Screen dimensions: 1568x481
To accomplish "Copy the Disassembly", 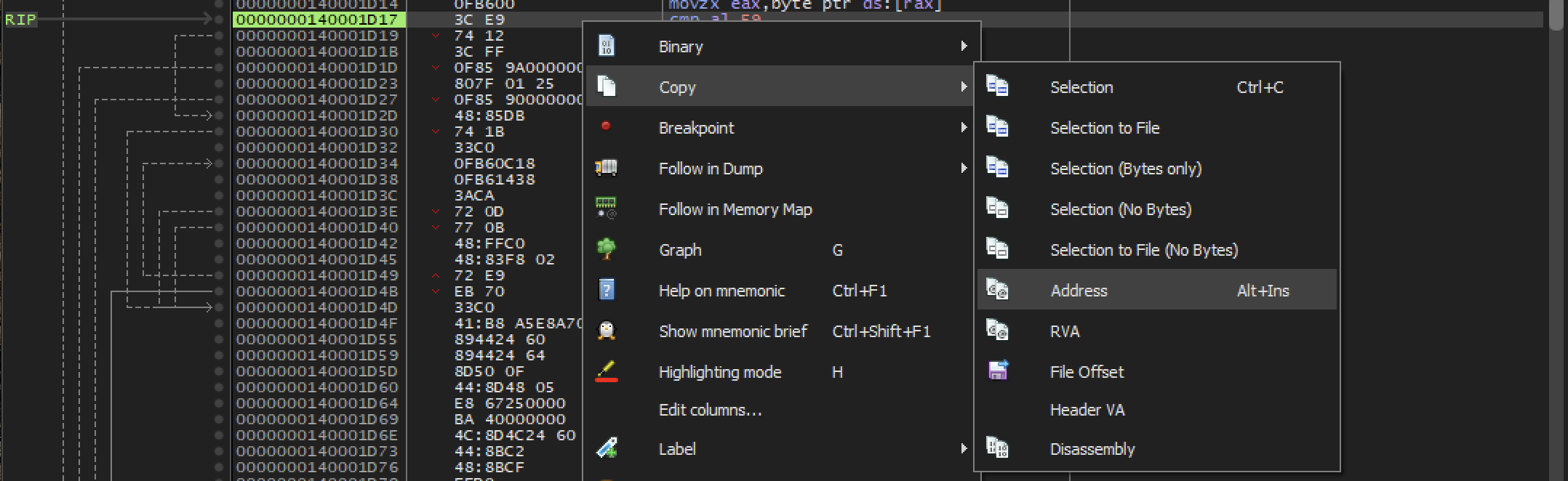I will tap(1157, 448).
